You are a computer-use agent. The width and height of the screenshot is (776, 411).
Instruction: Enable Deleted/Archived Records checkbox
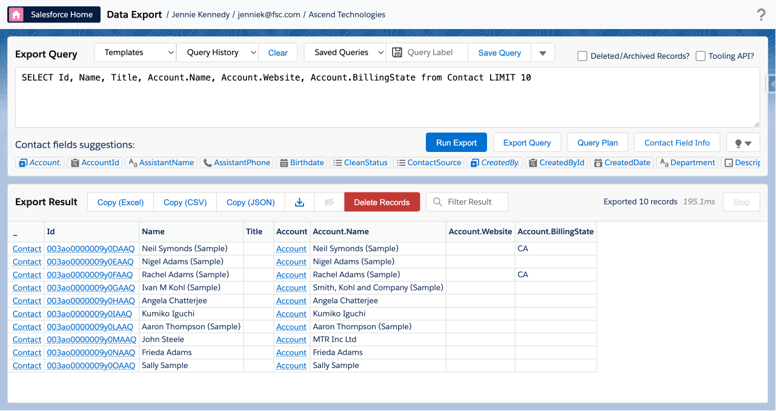[x=582, y=56]
